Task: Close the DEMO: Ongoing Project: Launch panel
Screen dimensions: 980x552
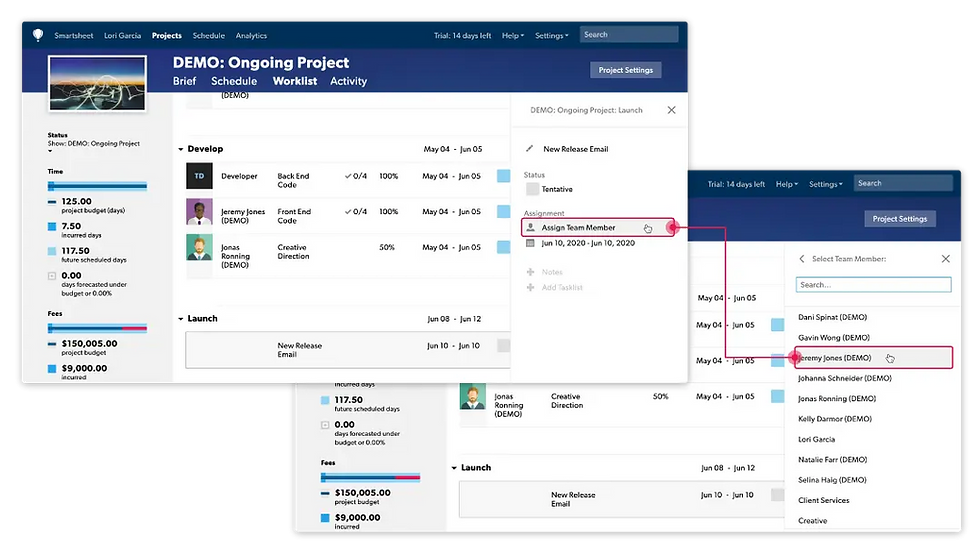Action: point(671,110)
